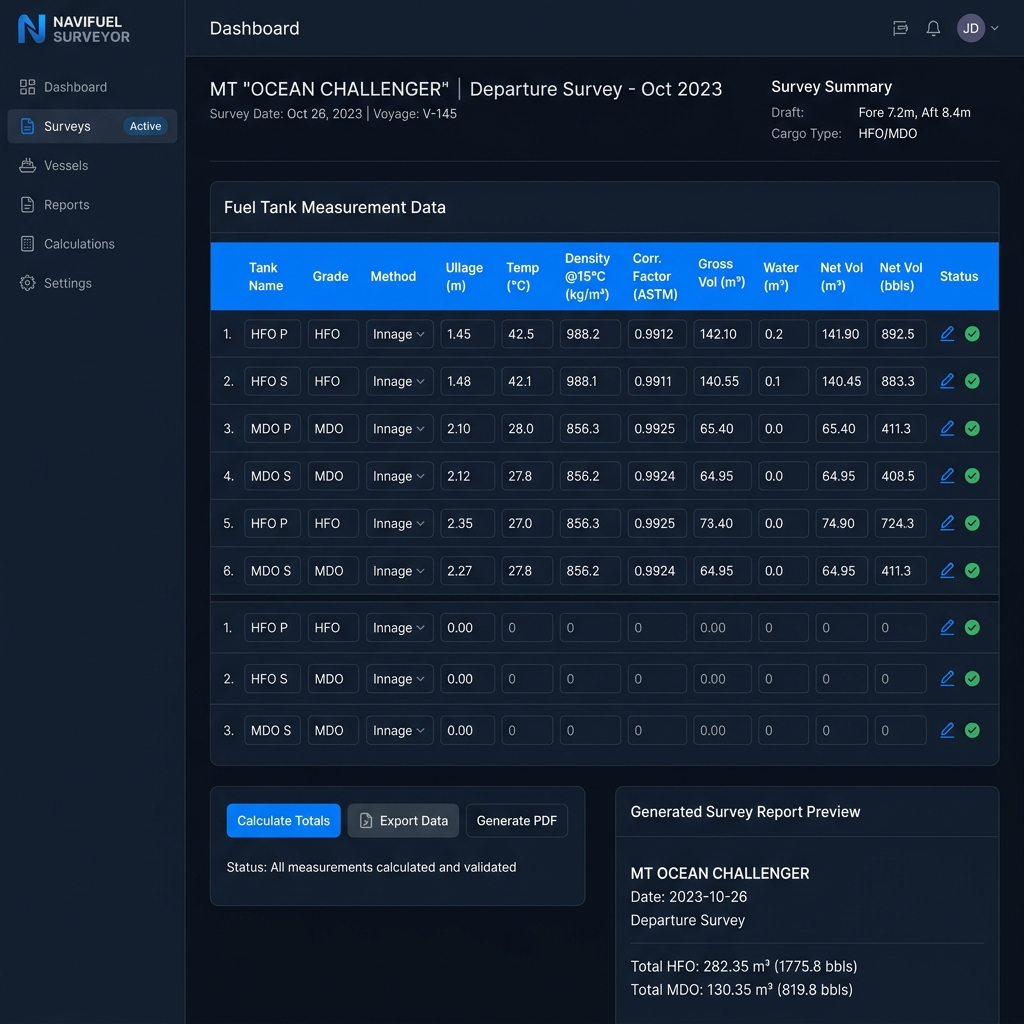
Task: Open Method dropdown for row with ullage 2.35
Action: pyautogui.click(x=399, y=523)
